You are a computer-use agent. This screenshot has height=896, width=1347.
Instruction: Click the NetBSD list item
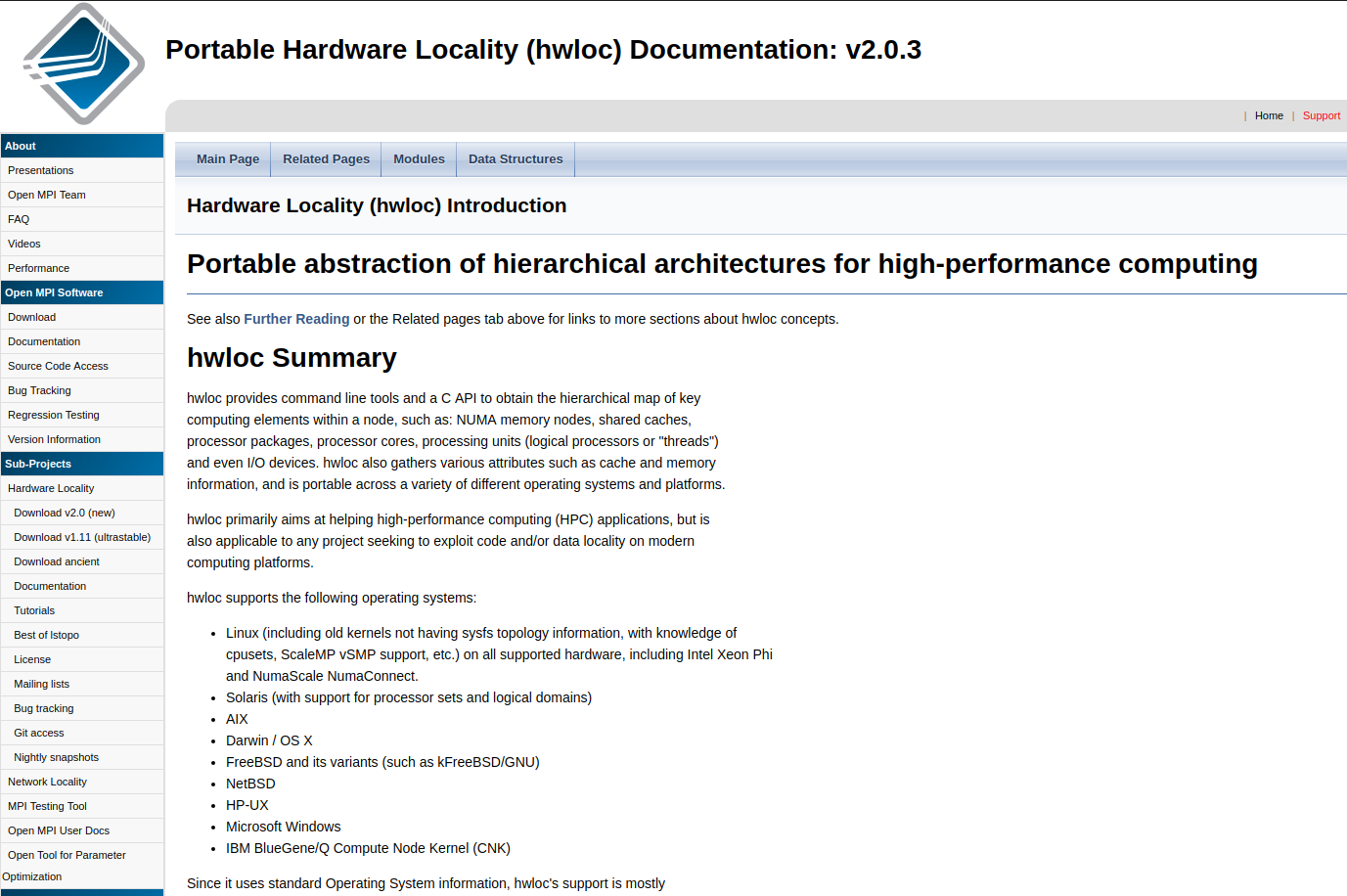pos(250,784)
